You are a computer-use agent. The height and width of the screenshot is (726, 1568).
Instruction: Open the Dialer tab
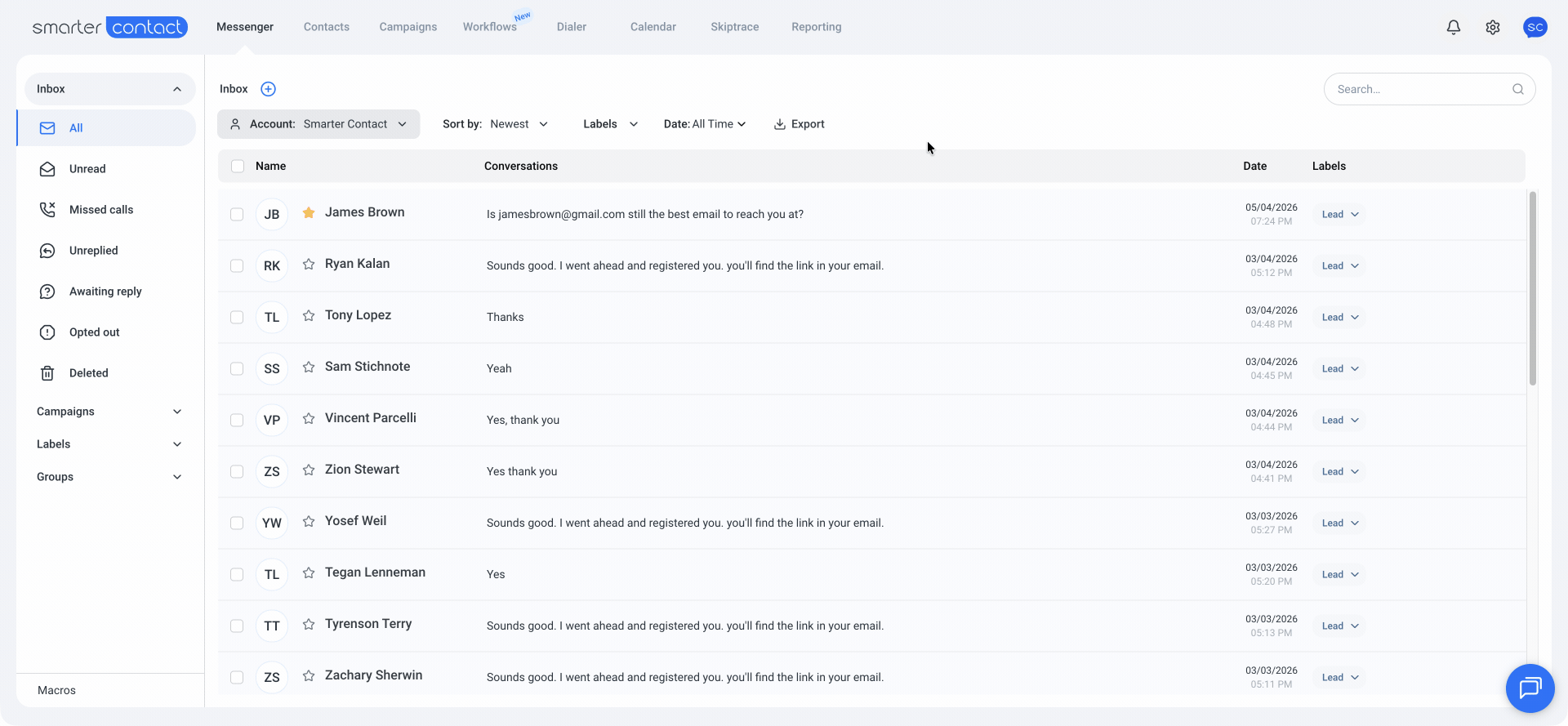pyautogui.click(x=572, y=27)
